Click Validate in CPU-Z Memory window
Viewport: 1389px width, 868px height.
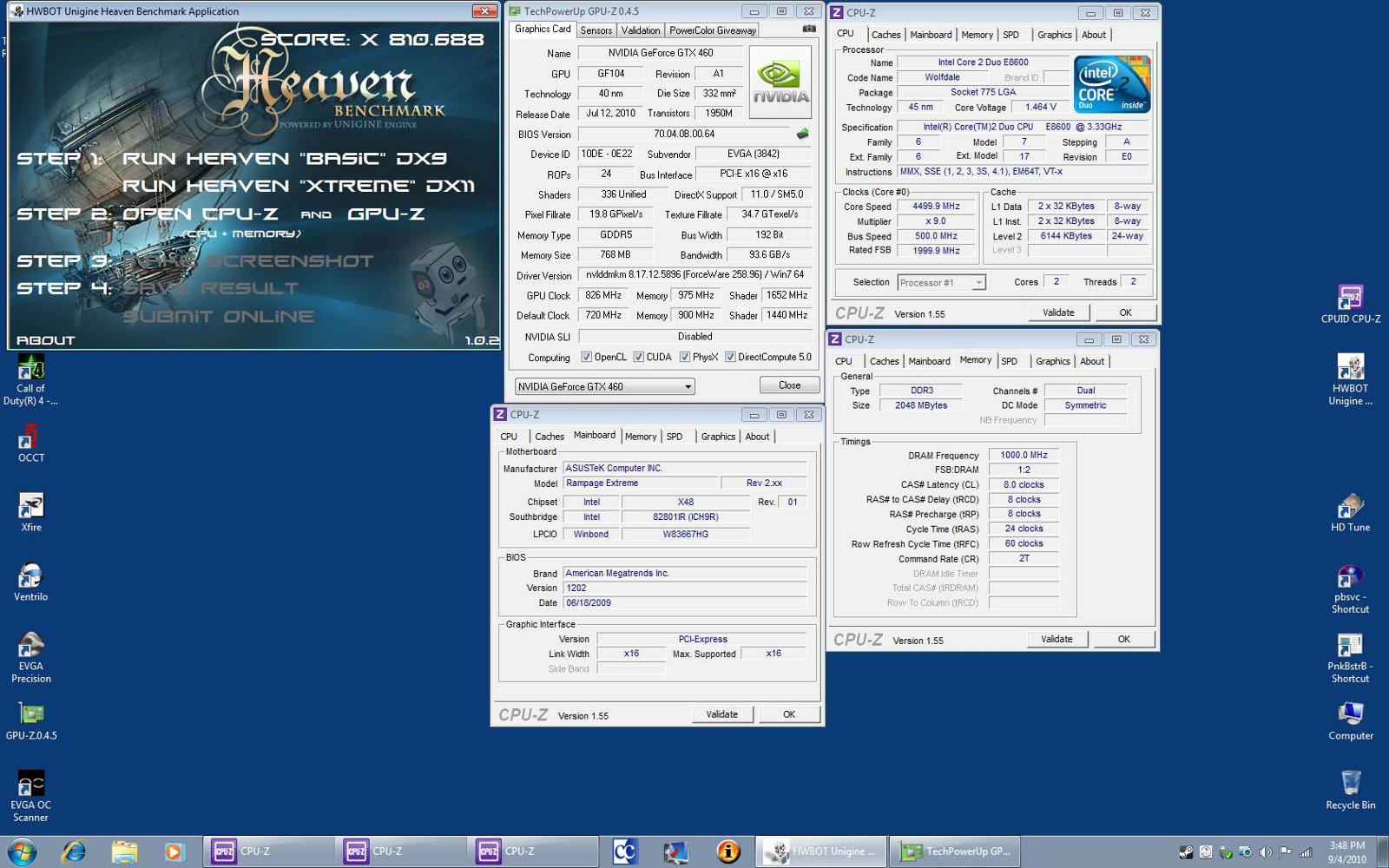point(1056,639)
